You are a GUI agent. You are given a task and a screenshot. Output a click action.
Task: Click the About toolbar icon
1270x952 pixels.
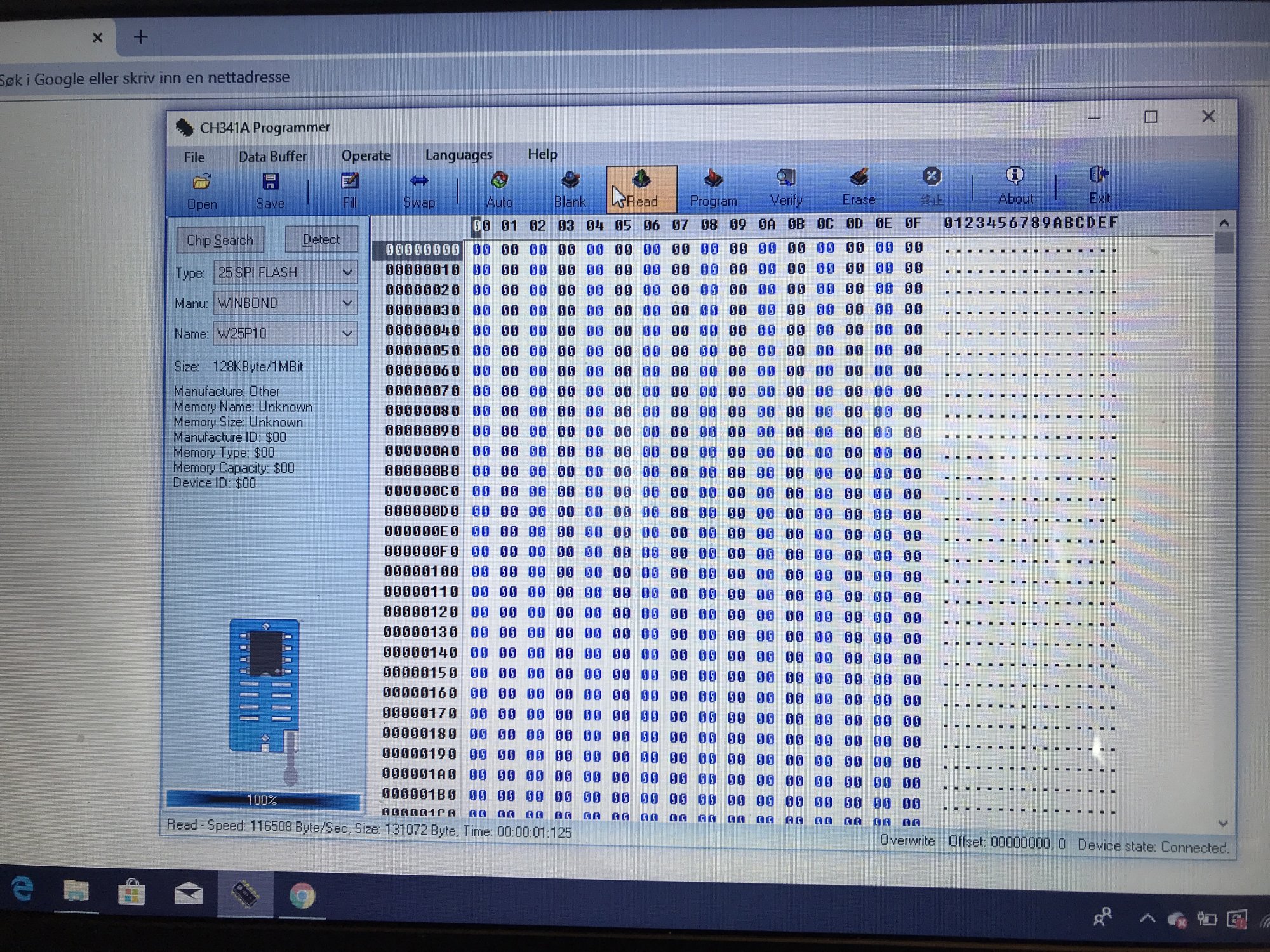1015,186
